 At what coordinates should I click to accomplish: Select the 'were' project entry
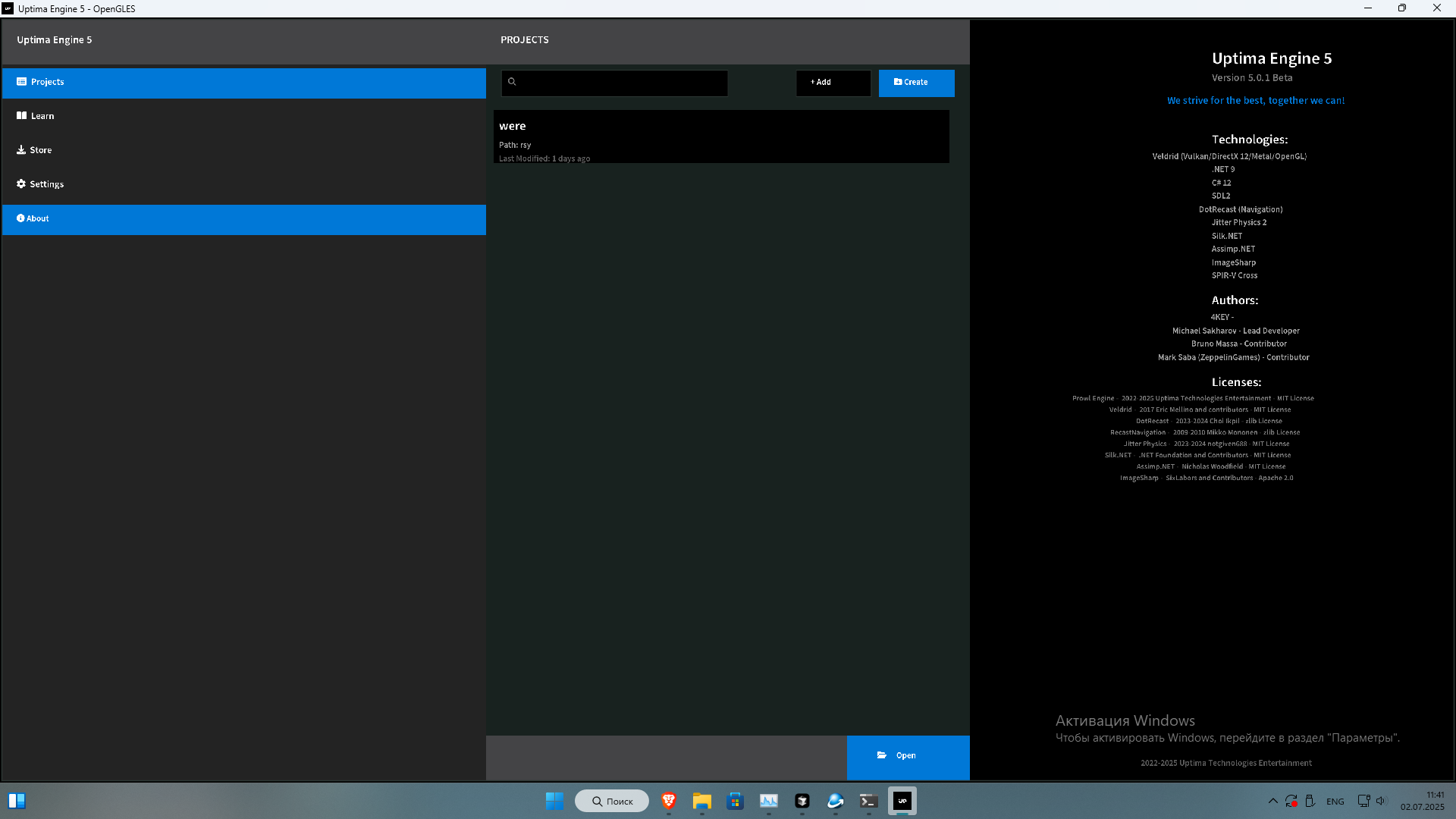click(x=721, y=136)
